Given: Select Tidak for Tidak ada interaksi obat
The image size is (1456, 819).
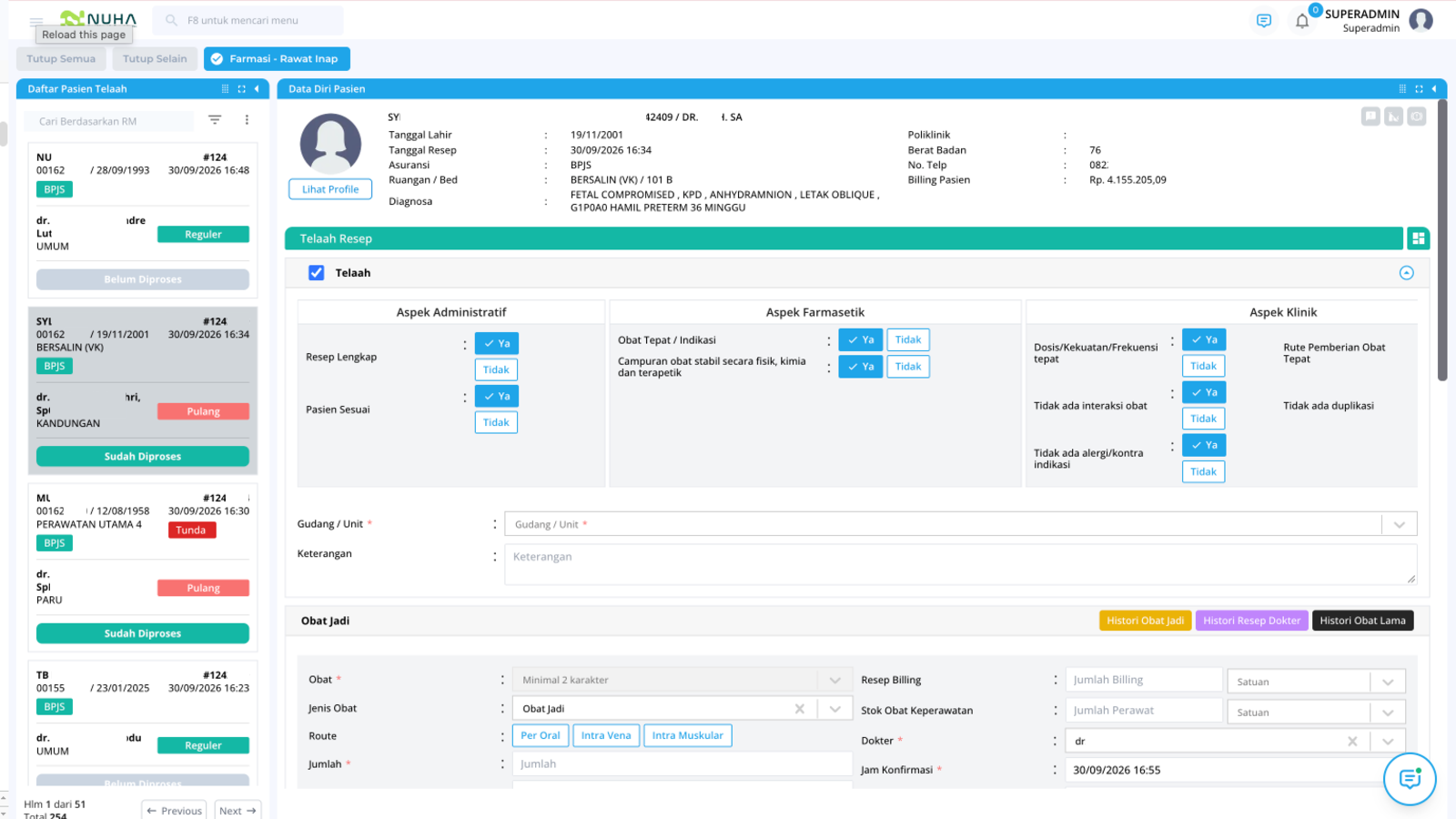Looking at the screenshot, I should [x=1203, y=419].
